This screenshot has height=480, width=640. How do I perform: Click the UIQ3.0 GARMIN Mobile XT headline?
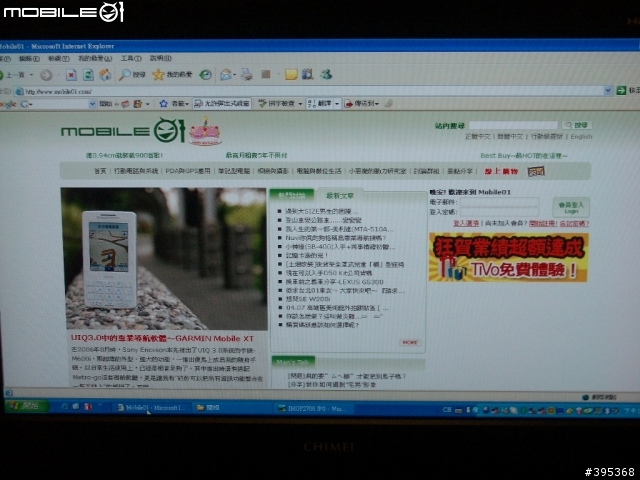[162, 338]
